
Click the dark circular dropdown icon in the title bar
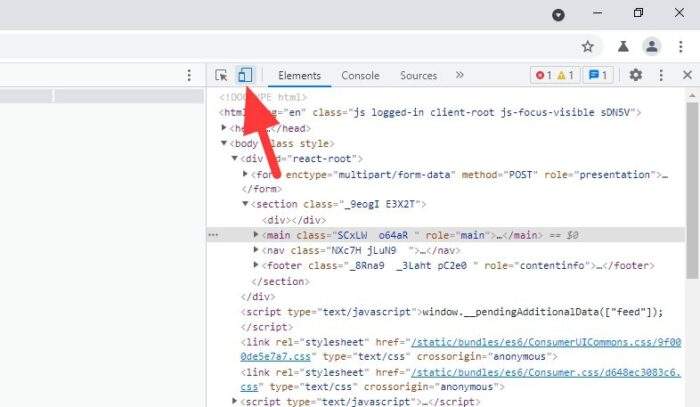[x=558, y=15]
